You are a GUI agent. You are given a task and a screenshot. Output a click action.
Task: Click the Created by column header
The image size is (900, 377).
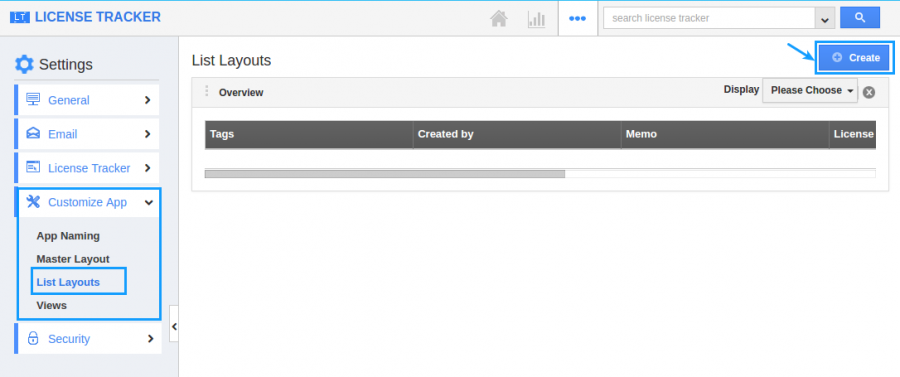click(517, 134)
